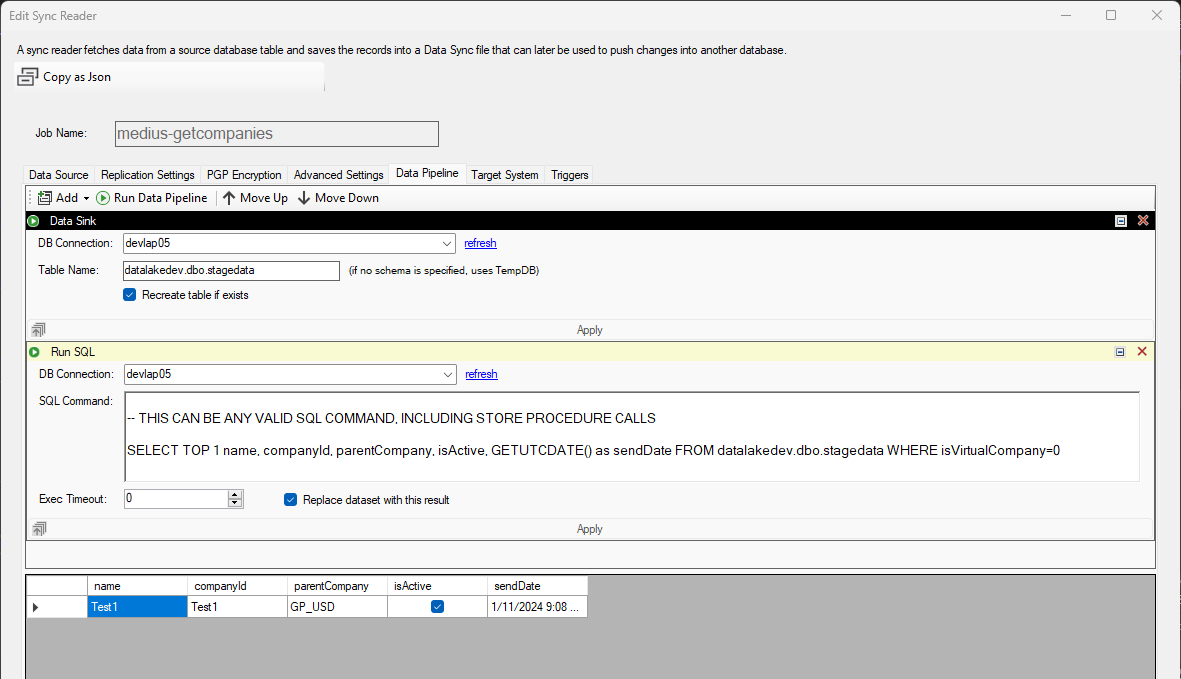The width and height of the screenshot is (1181, 679).
Task: Click the Move Down arrow icon
Action: pos(304,198)
